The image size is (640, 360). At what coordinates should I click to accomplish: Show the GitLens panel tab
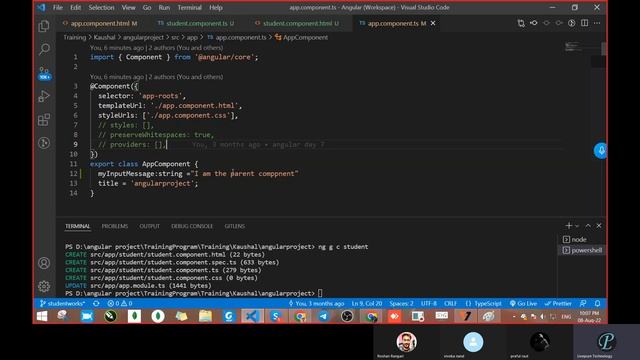234,226
